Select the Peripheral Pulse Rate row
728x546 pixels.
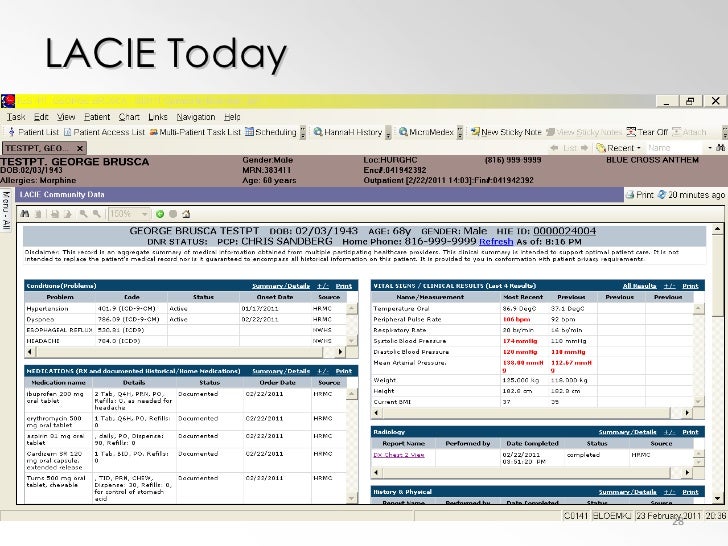pos(532,319)
